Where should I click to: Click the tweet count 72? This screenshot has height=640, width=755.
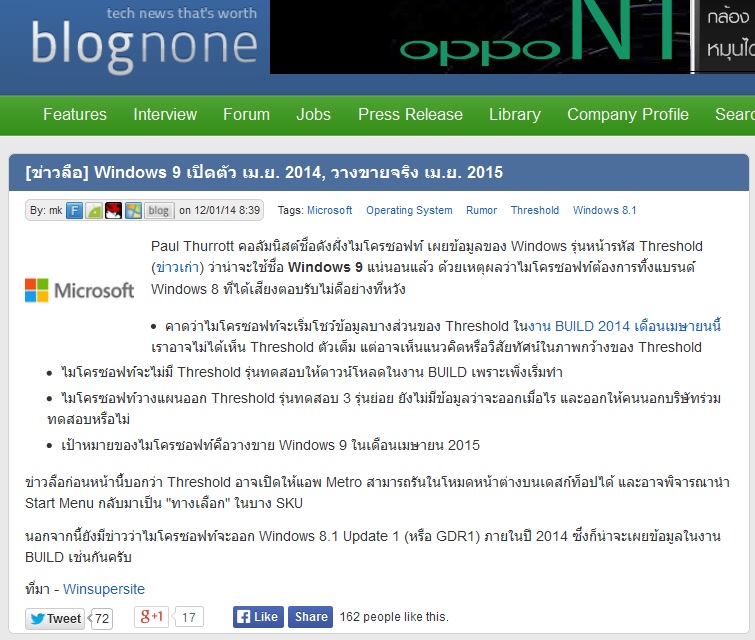click(x=102, y=618)
